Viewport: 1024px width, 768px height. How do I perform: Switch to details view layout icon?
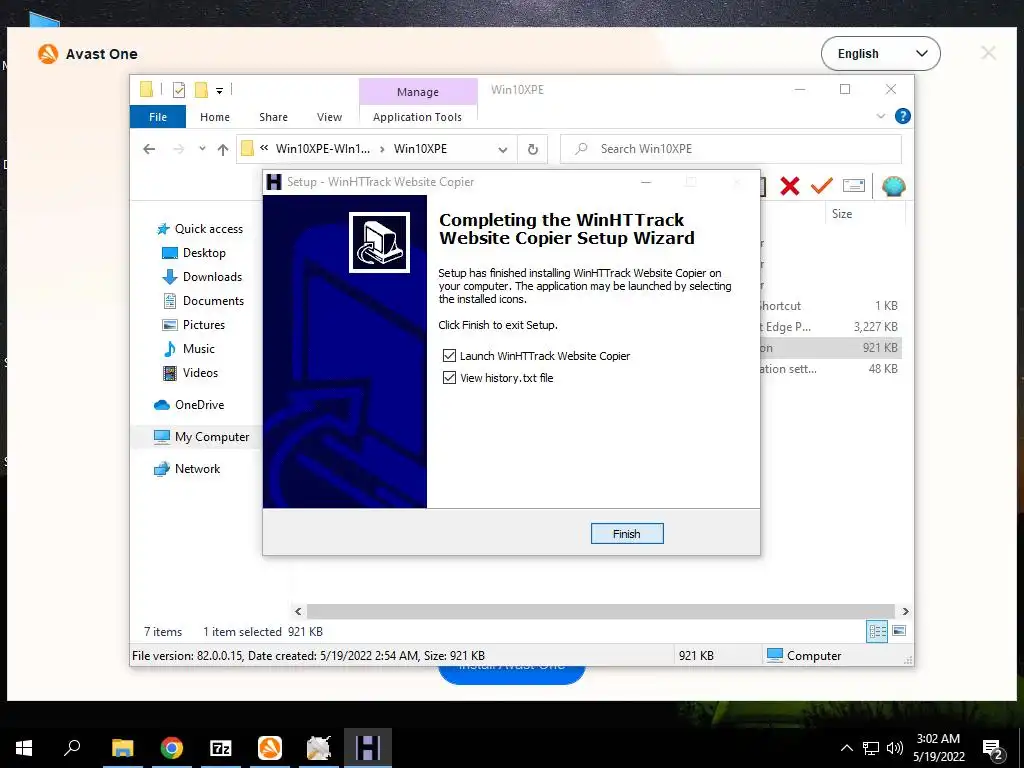[x=877, y=631]
